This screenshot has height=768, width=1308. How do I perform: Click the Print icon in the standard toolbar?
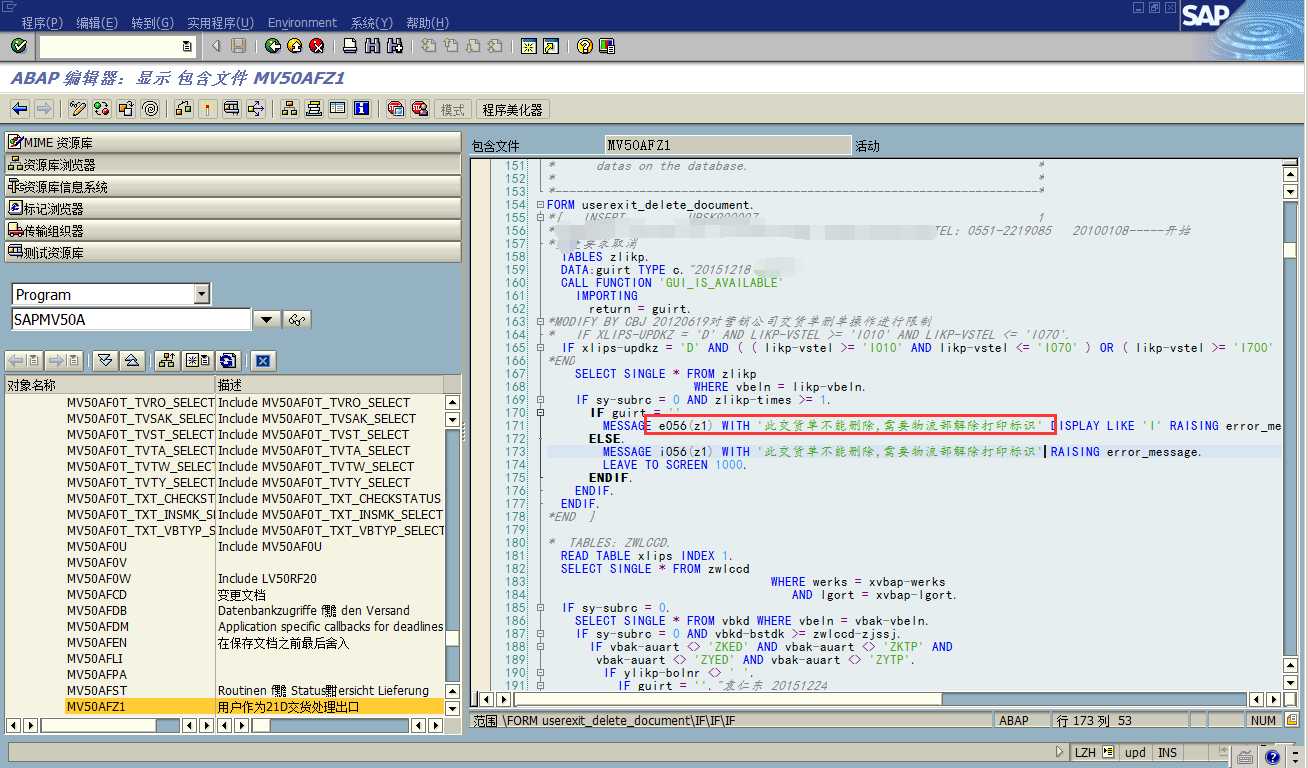tap(350, 46)
